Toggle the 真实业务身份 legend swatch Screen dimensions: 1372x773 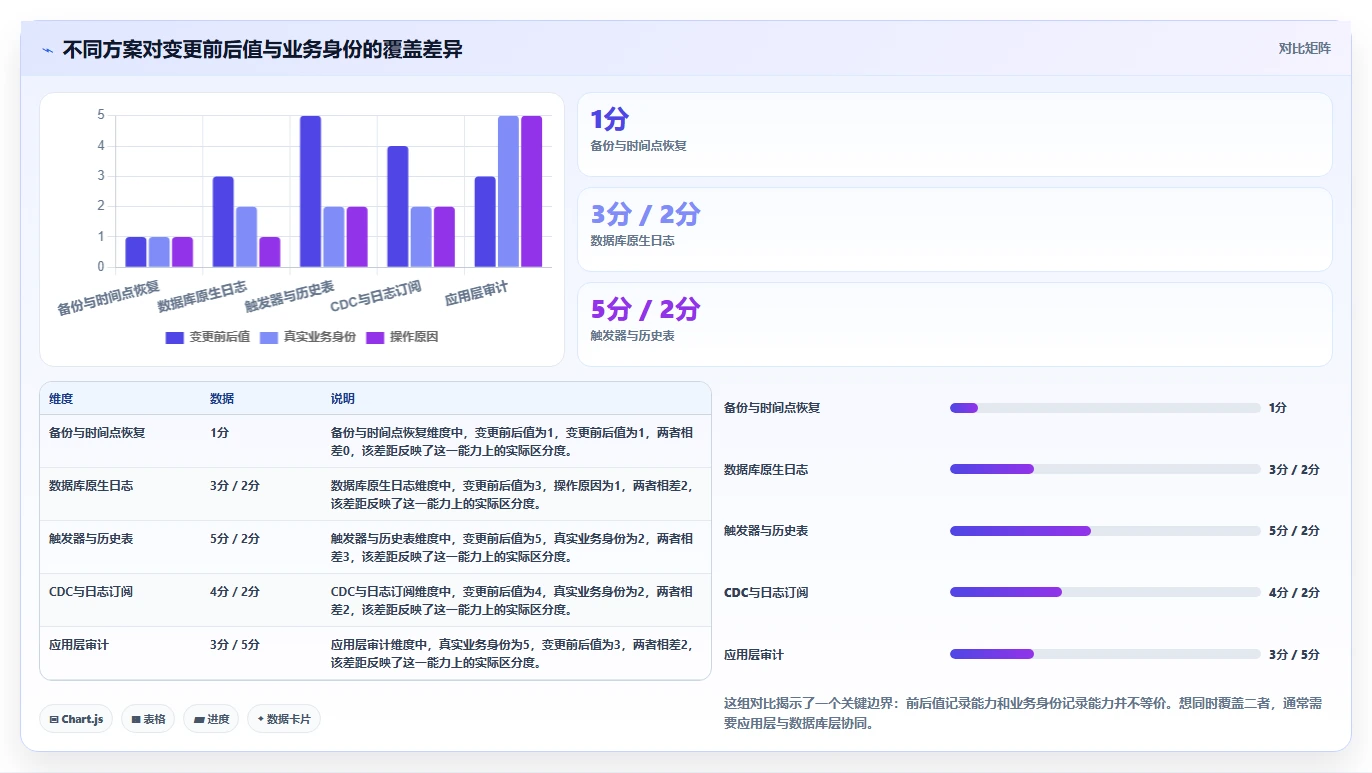[269, 338]
